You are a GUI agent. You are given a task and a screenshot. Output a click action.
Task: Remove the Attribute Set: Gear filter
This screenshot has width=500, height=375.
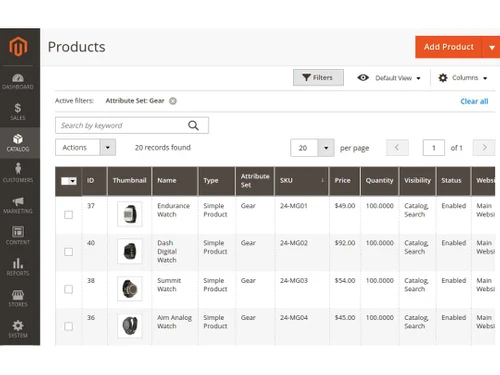pos(173,101)
